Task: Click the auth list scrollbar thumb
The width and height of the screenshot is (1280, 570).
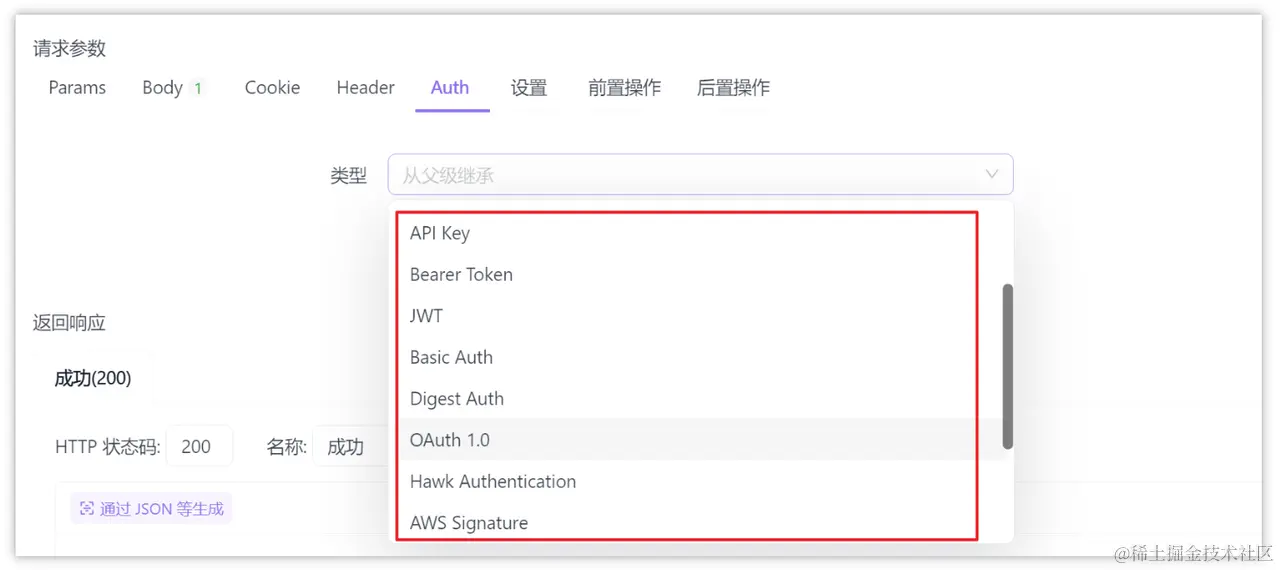Action: pyautogui.click(x=1007, y=366)
